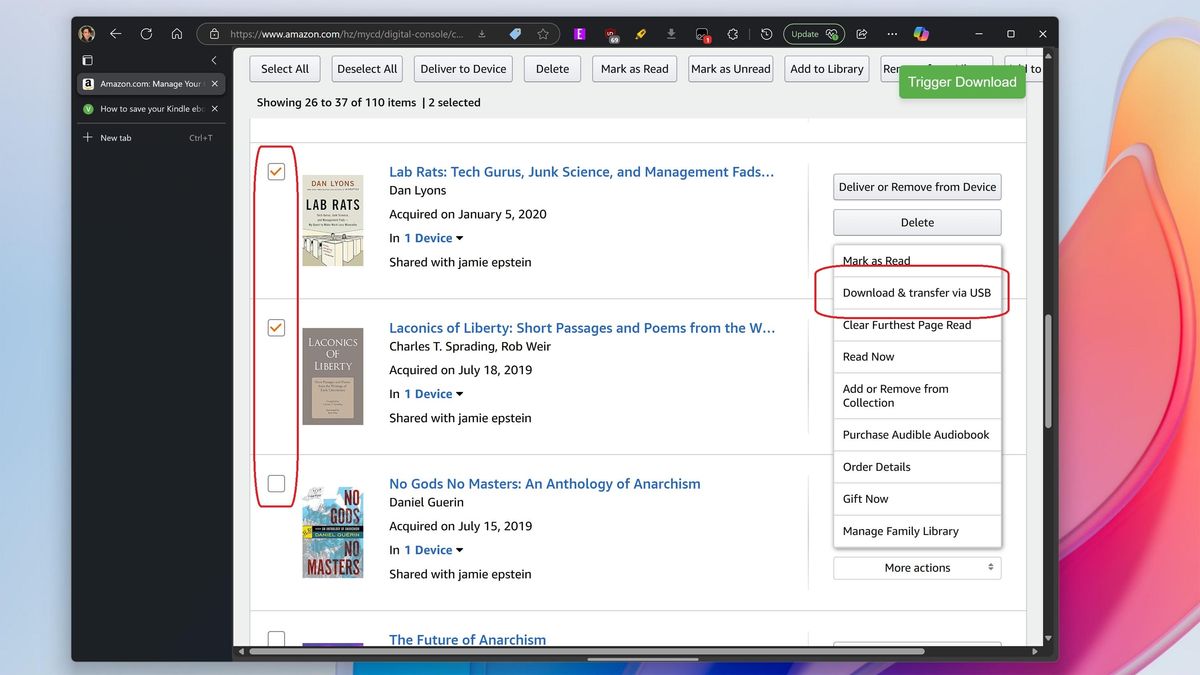This screenshot has width=1200, height=675.
Task: Collapse the vertical tabs pane
Action: pyautogui.click(x=213, y=60)
